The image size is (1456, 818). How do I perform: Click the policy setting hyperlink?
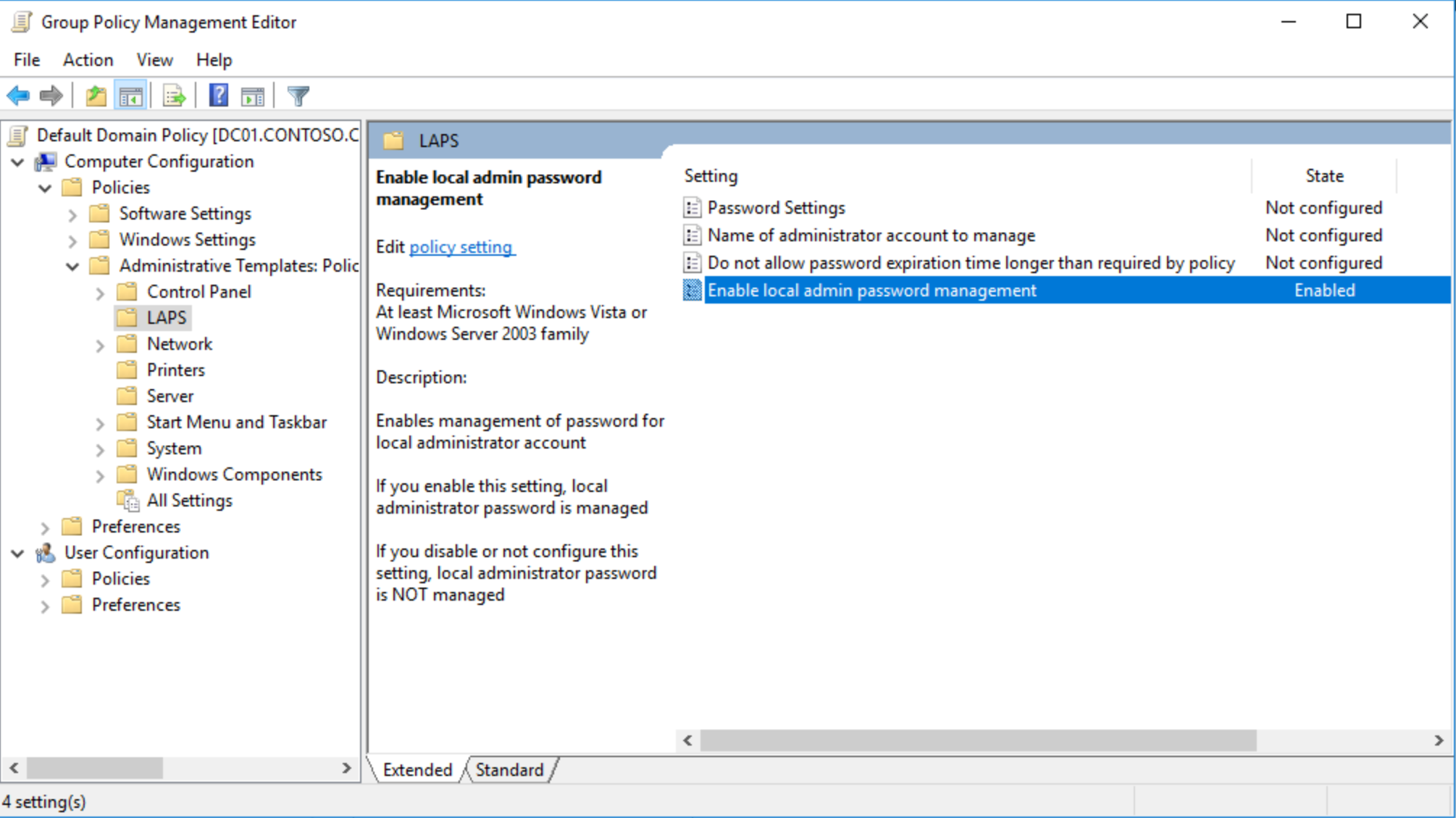pyautogui.click(x=461, y=247)
